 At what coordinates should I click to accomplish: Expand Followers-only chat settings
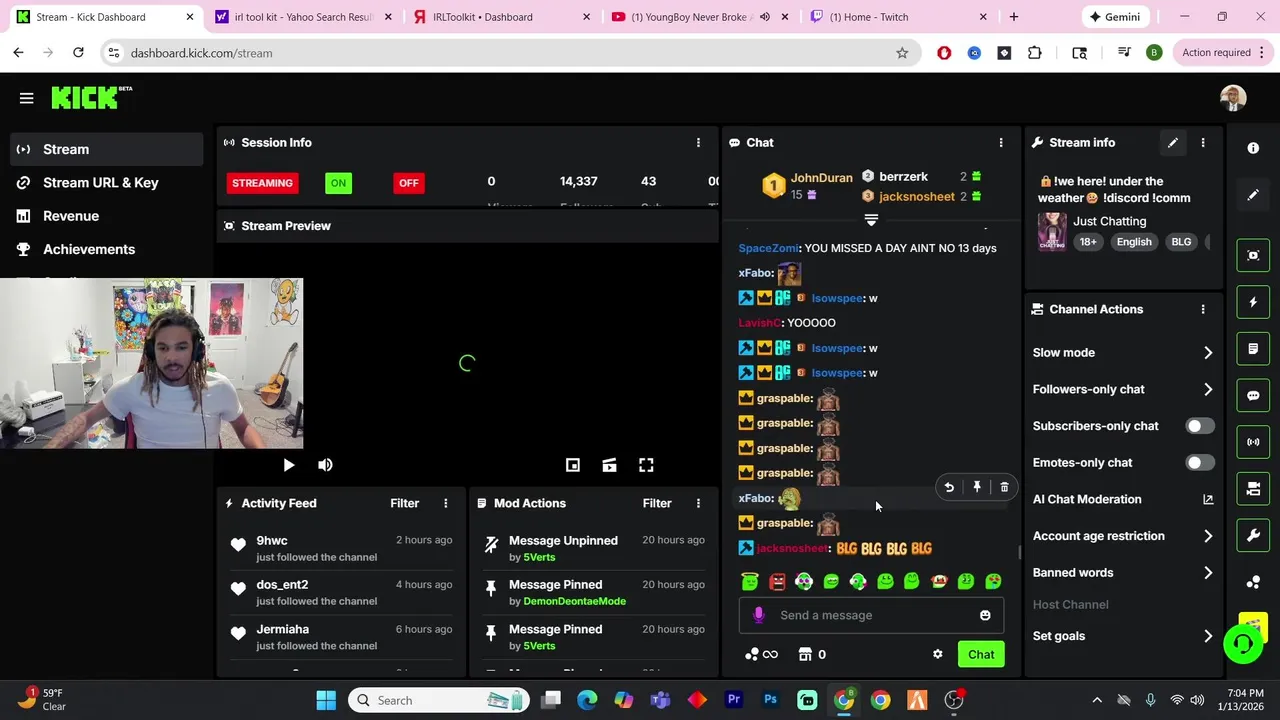[1122, 389]
